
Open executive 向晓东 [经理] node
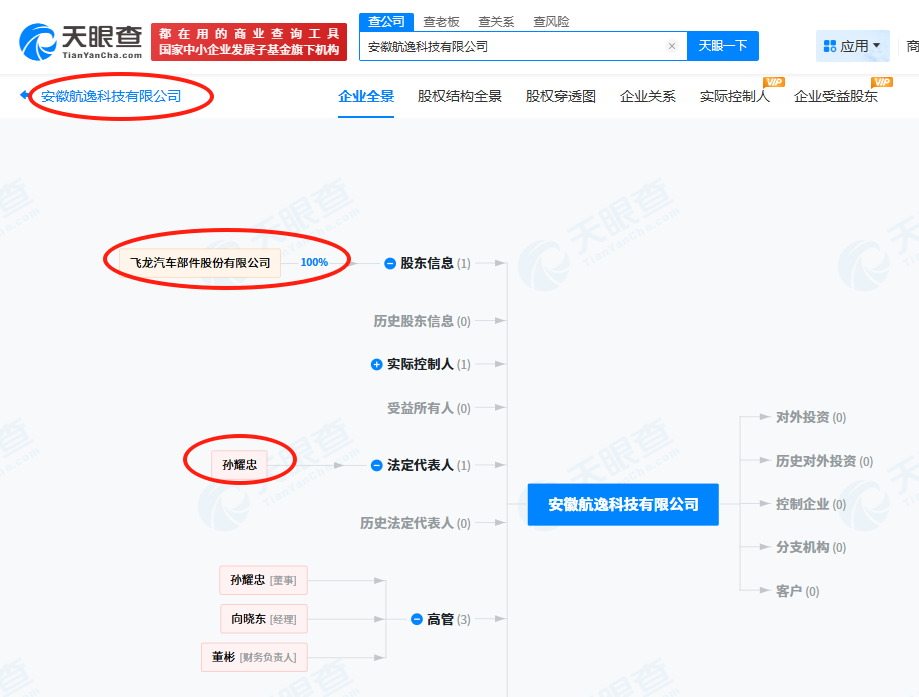pos(264,619)
